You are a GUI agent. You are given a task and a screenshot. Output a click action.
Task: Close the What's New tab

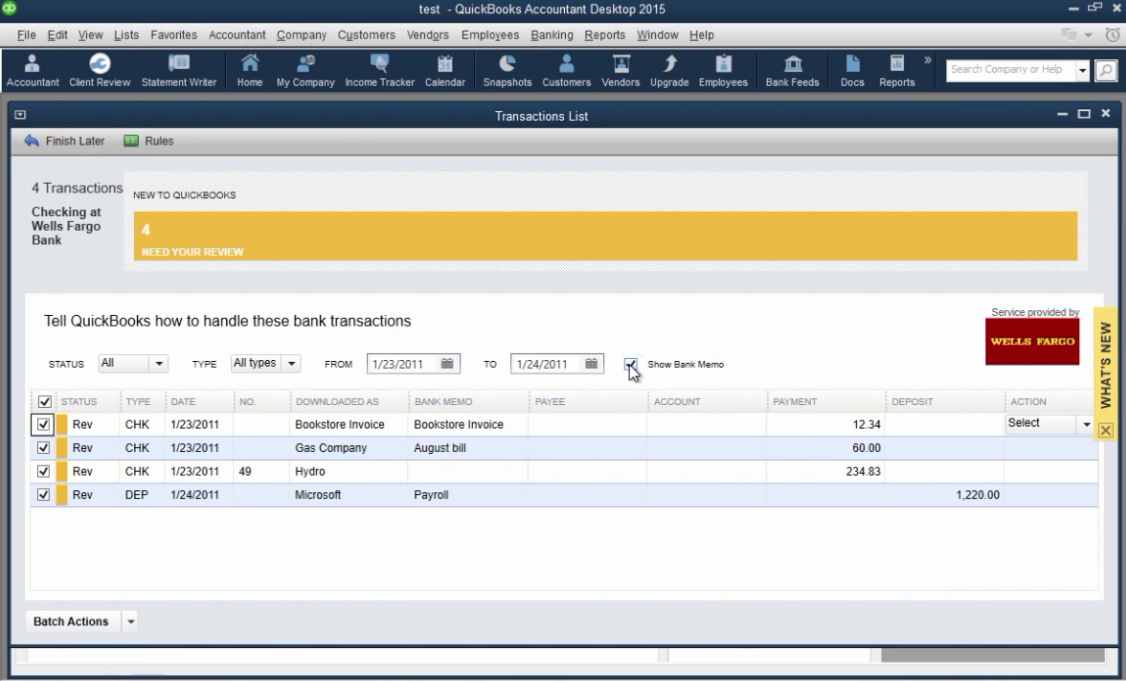pos(1105,430)
